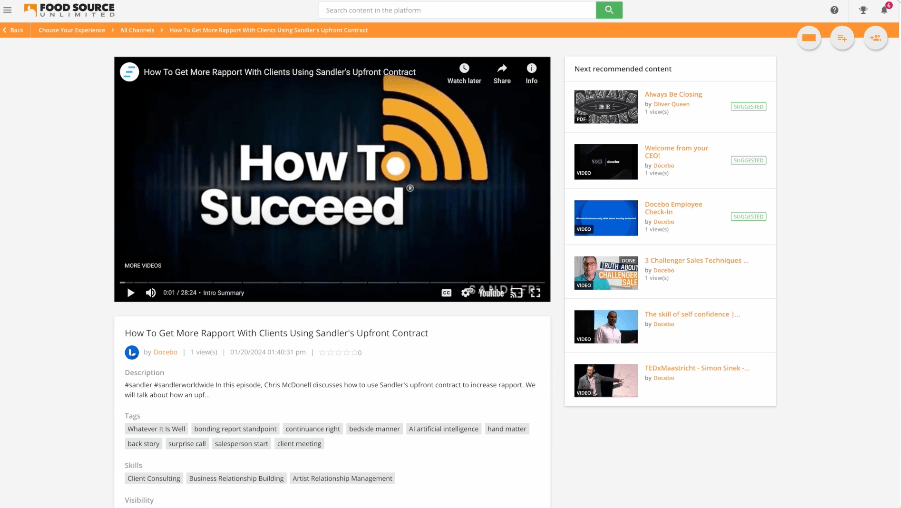Click the invite people icon

click(x=875, y=38)
